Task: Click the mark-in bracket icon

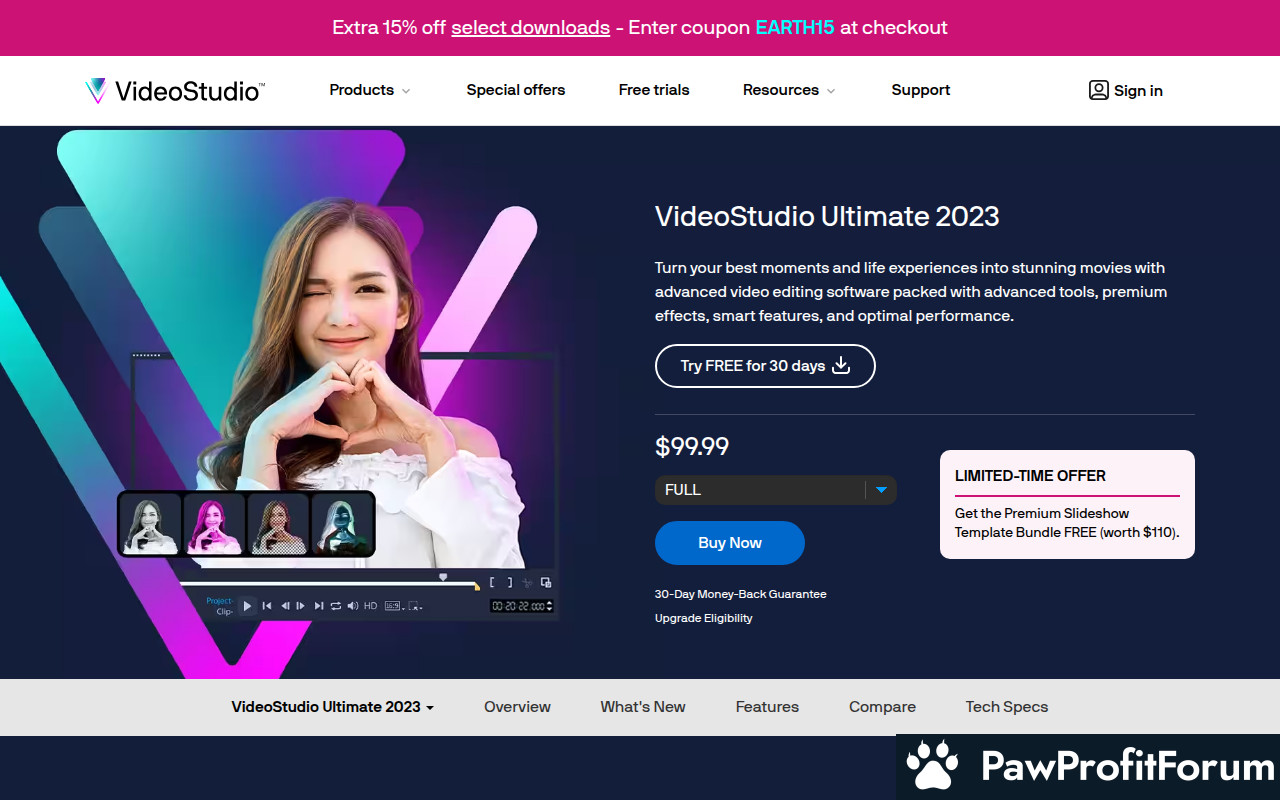Action: point(492,582)
